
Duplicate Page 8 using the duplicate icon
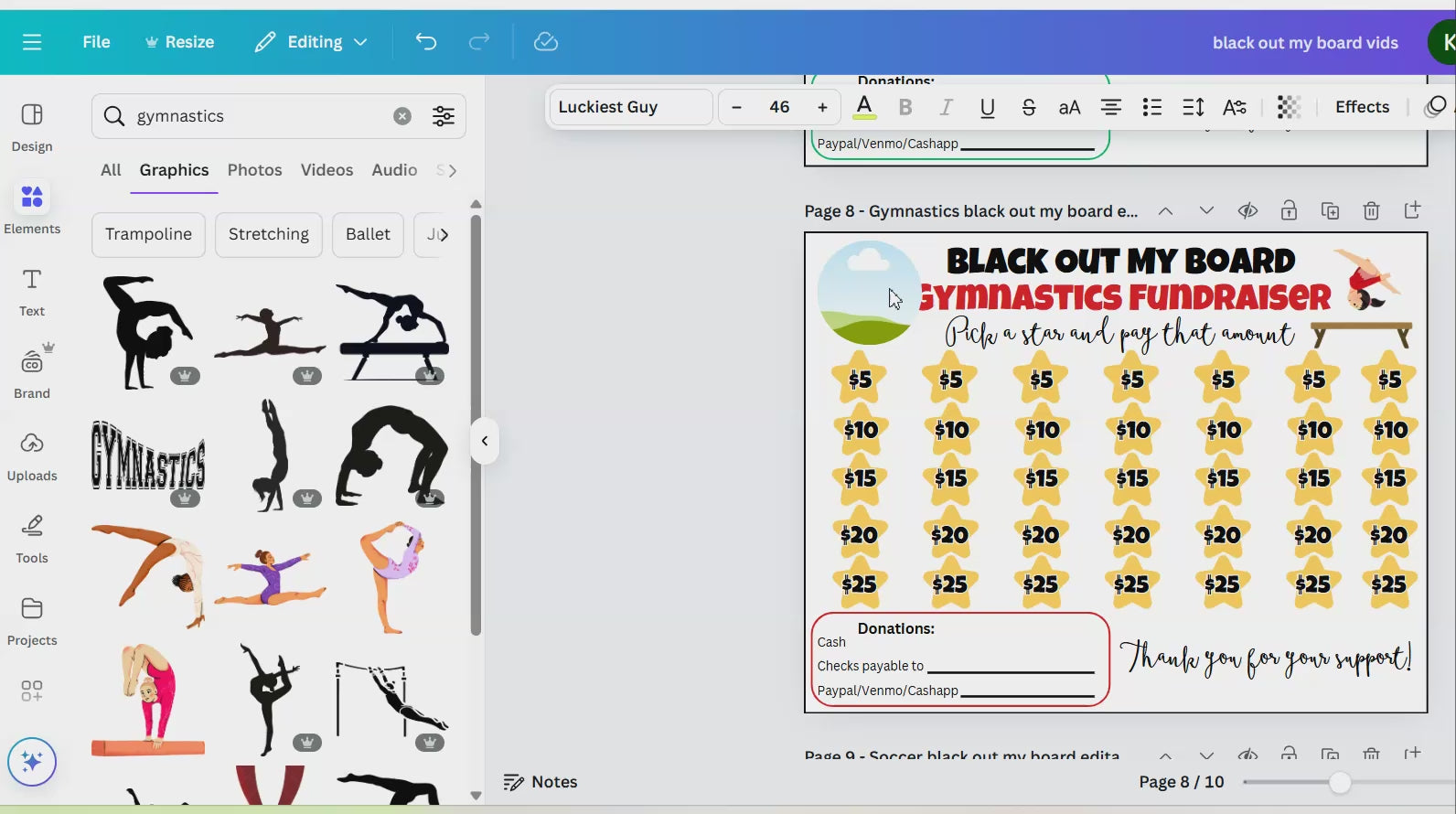(x=1330, y=211)
